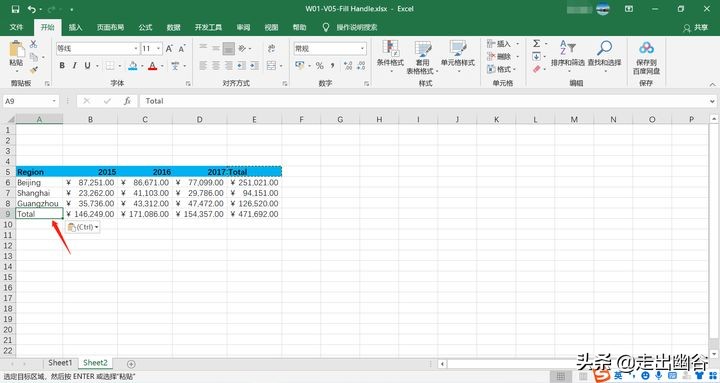Toggle Underline formatting
Image resolution: width=720 pixels, height=383 pixels.
(87, 66)
